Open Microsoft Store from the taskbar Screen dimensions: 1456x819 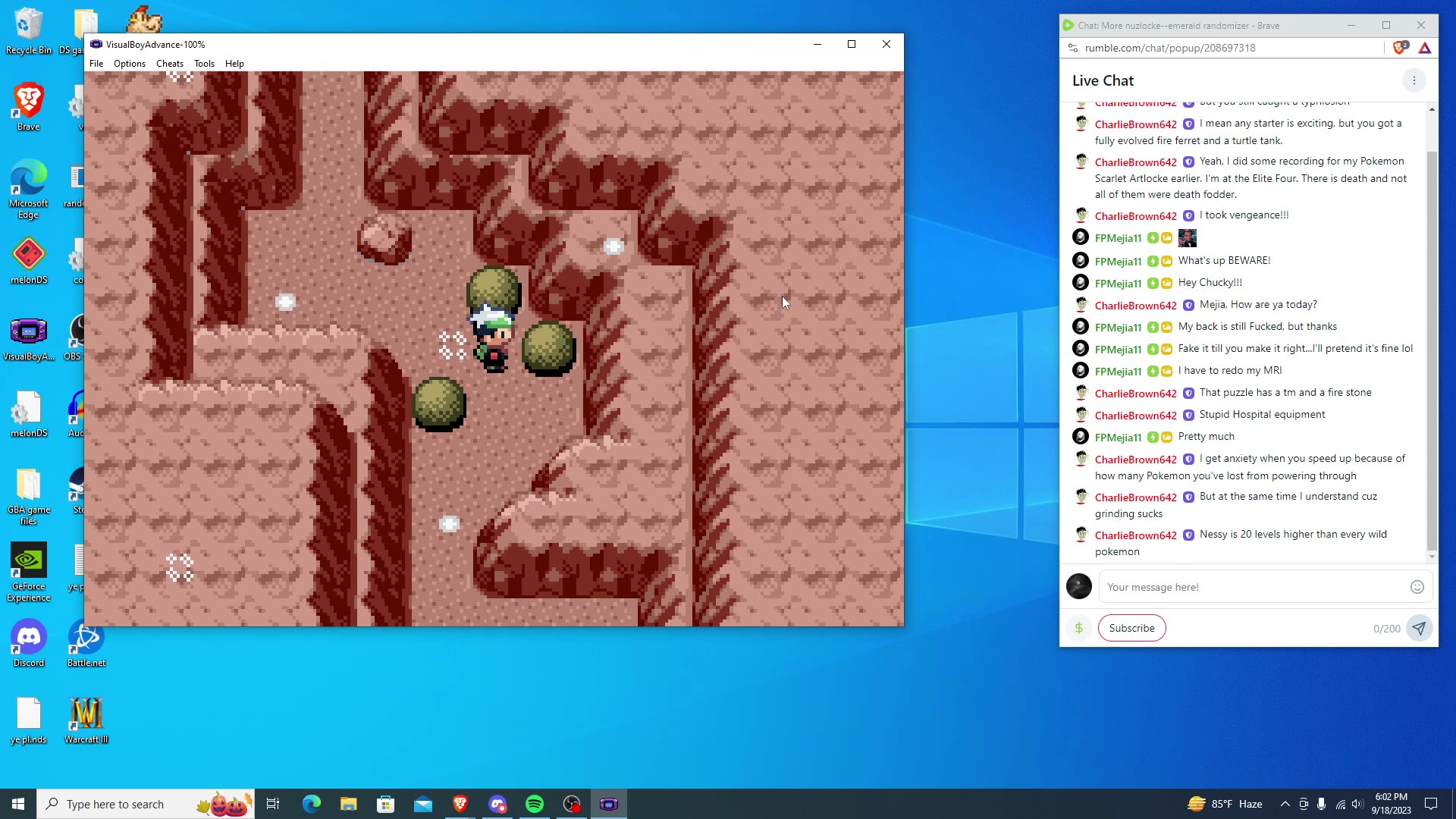386,804
